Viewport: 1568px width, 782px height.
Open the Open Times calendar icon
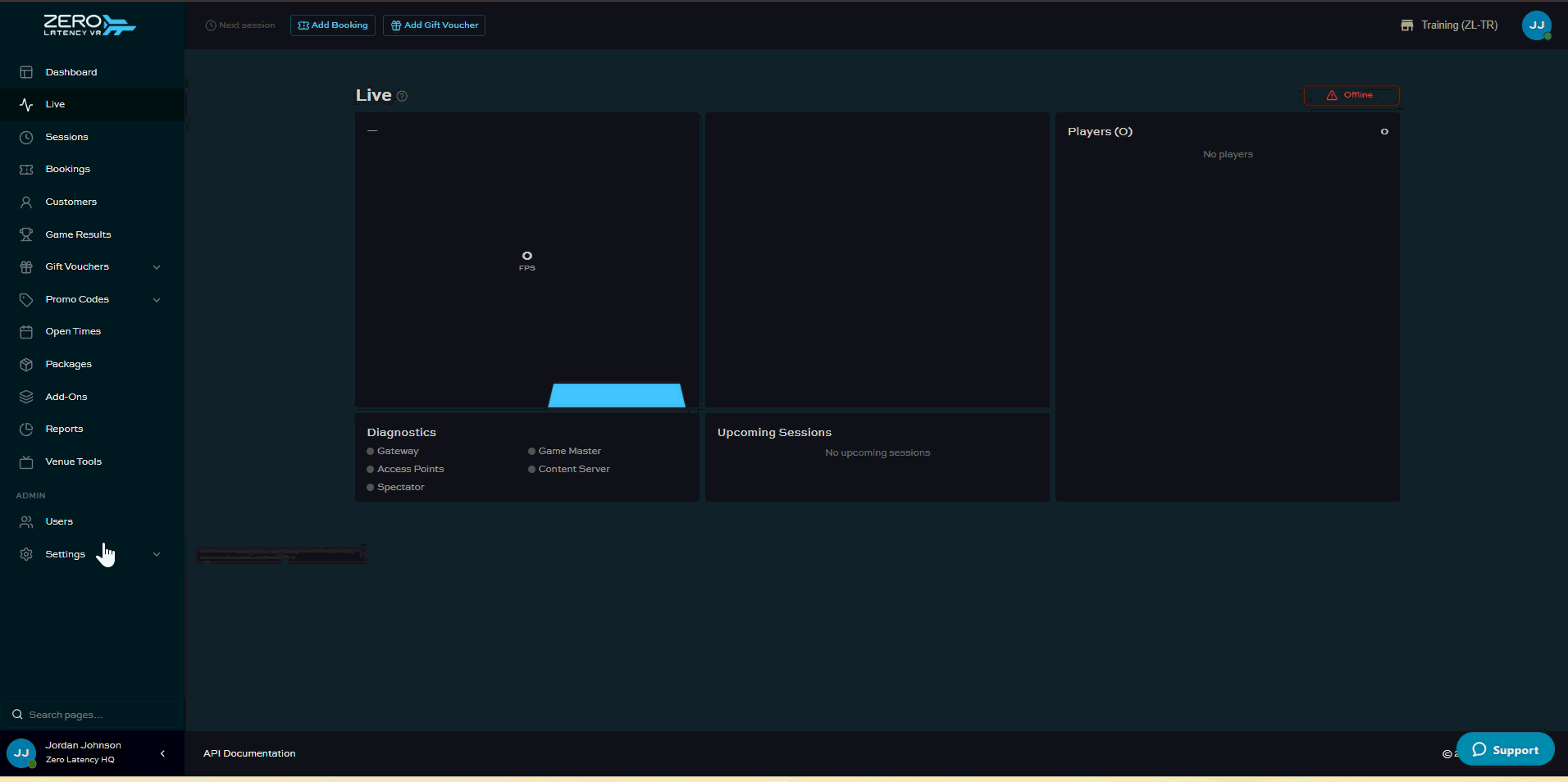(26, 332)
